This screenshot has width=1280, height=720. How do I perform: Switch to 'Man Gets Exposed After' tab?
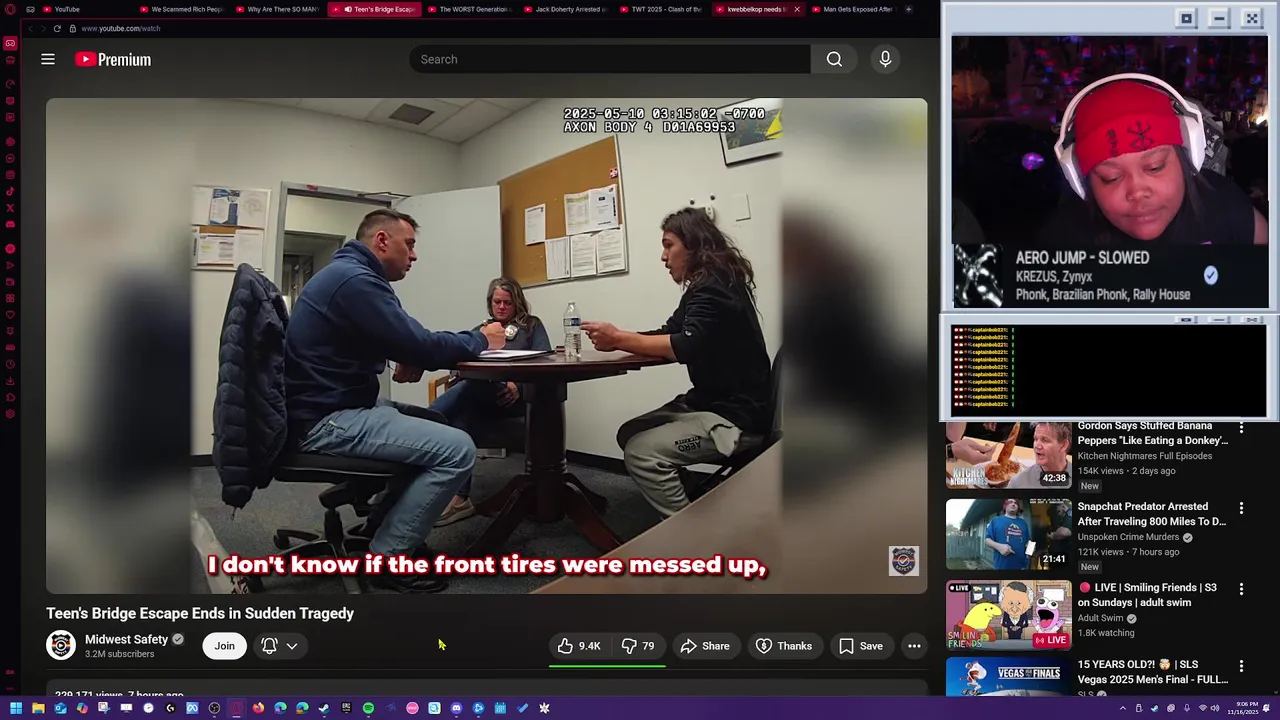point(852,9)
